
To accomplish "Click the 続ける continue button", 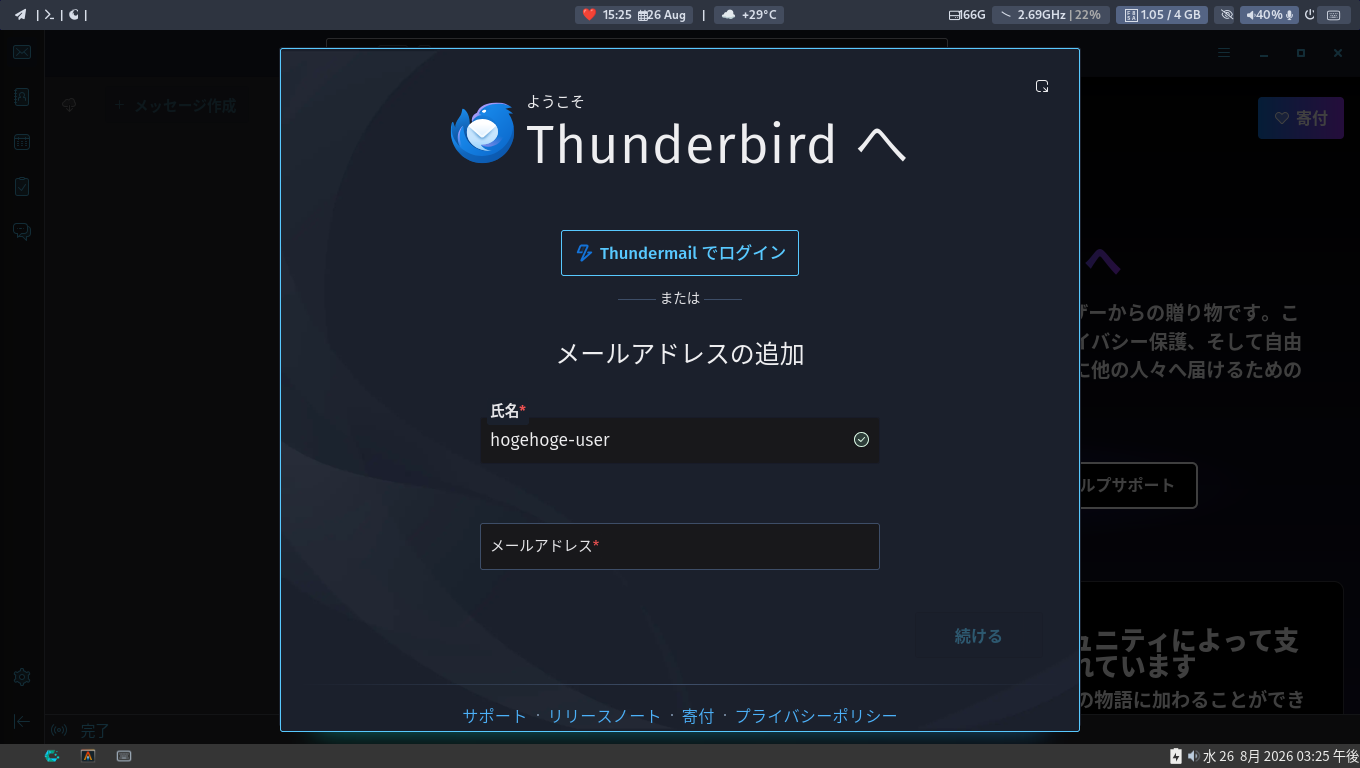I will [x=978, y=636].
